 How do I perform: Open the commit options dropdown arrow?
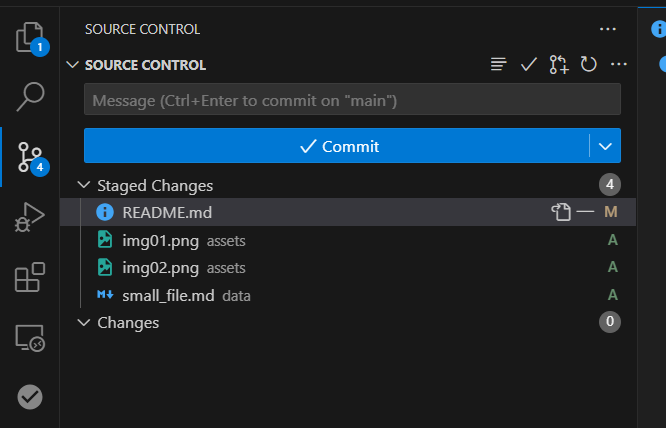point(605,146)
